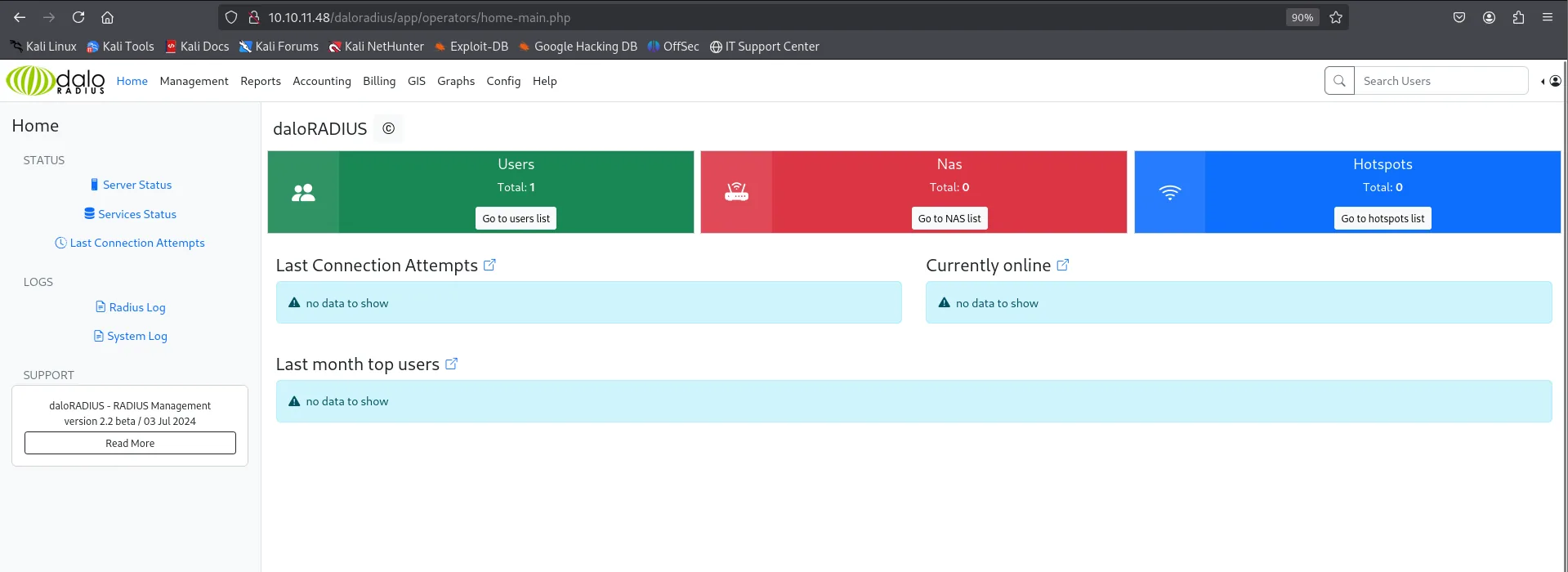Open Exploit-DB bookmark
The height and width of the screenshot is (572, 1568).
point(471,47)
